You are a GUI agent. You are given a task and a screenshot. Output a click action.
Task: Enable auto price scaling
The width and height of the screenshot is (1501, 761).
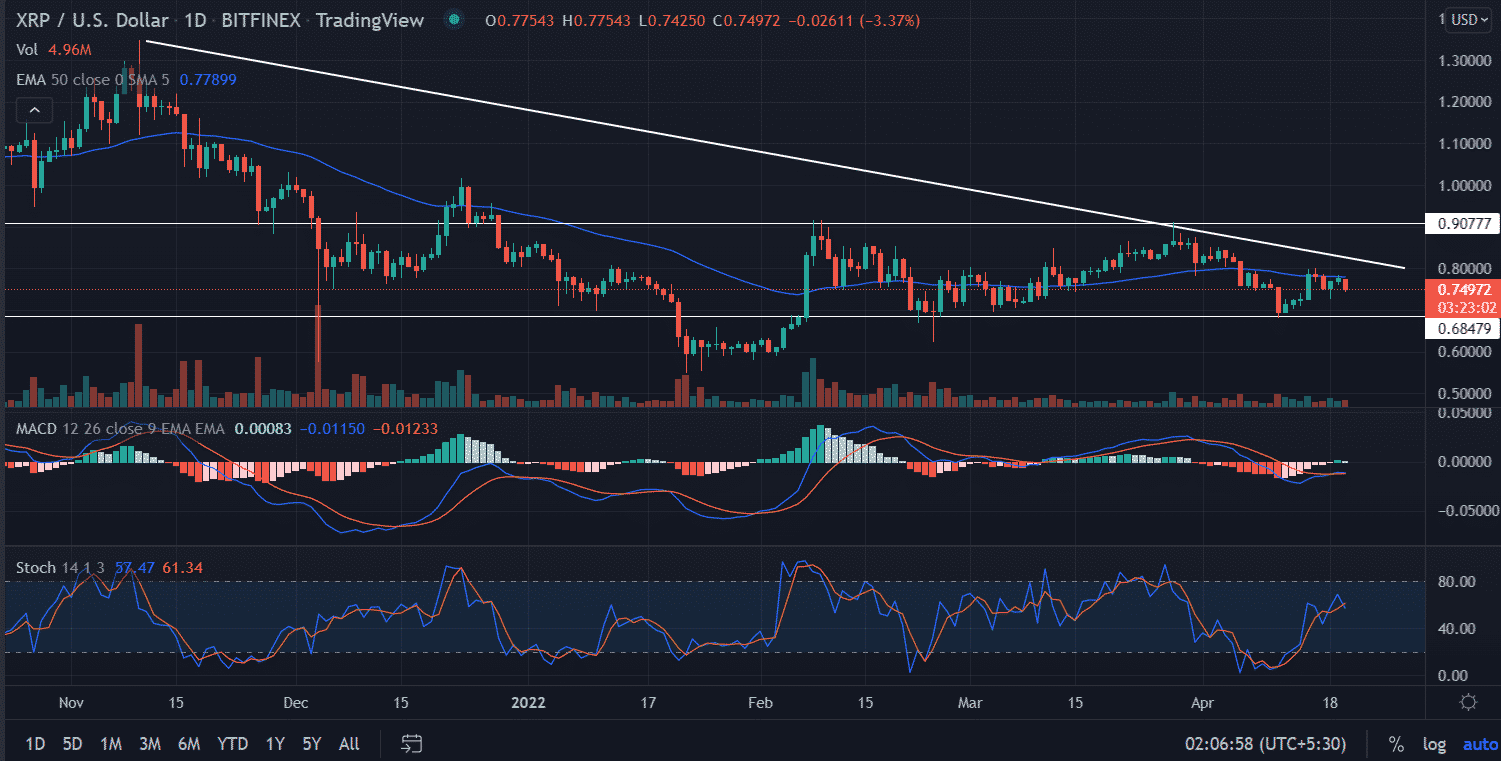1479,744
